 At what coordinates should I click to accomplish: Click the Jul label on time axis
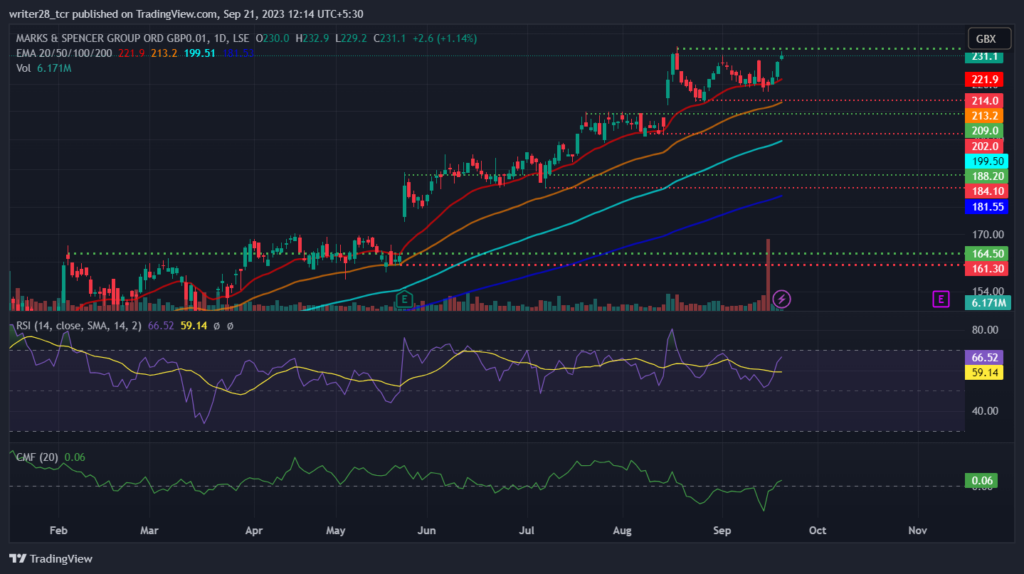point(526,531)
